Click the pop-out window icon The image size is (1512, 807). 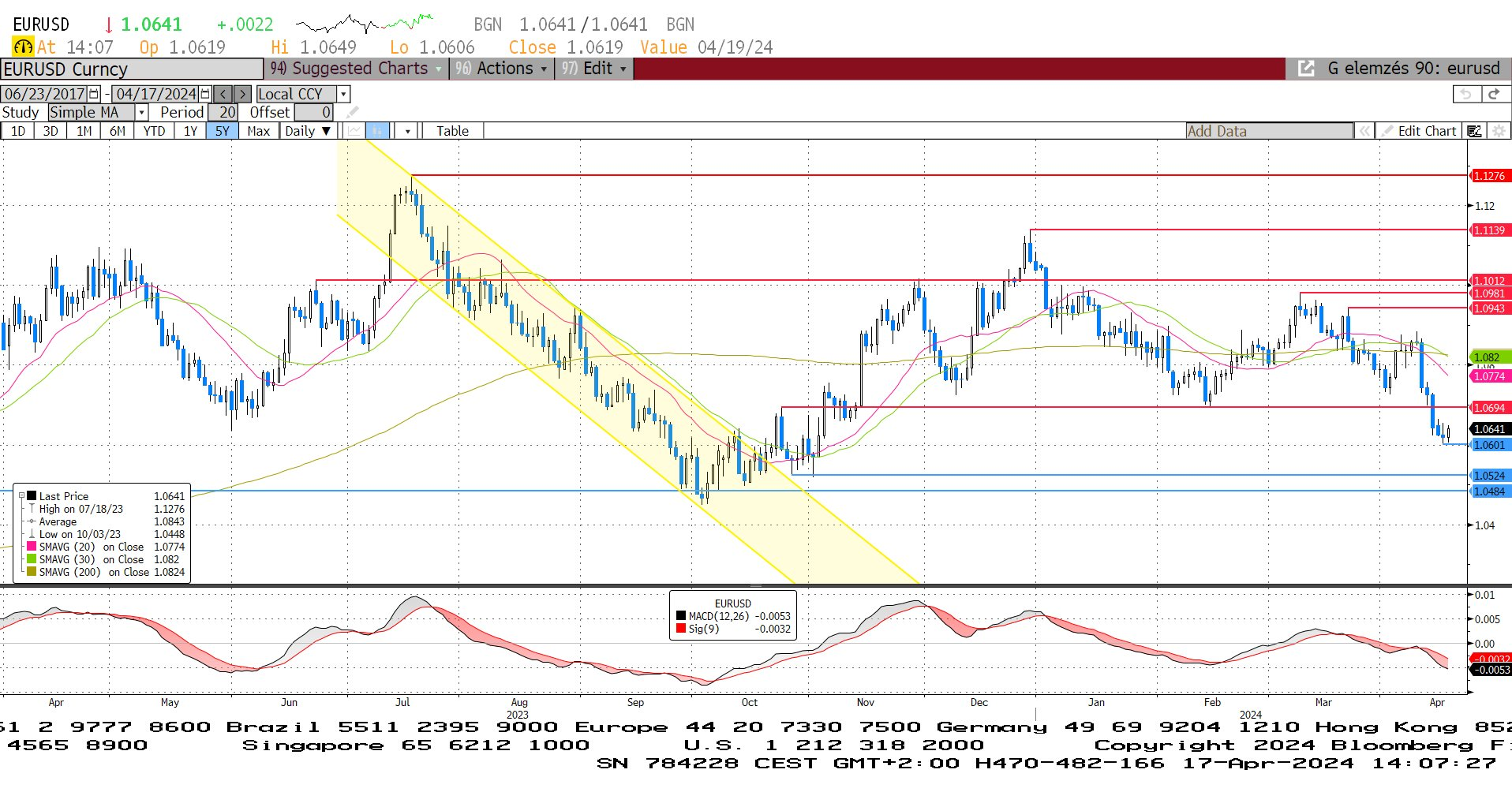(1306, 69)
